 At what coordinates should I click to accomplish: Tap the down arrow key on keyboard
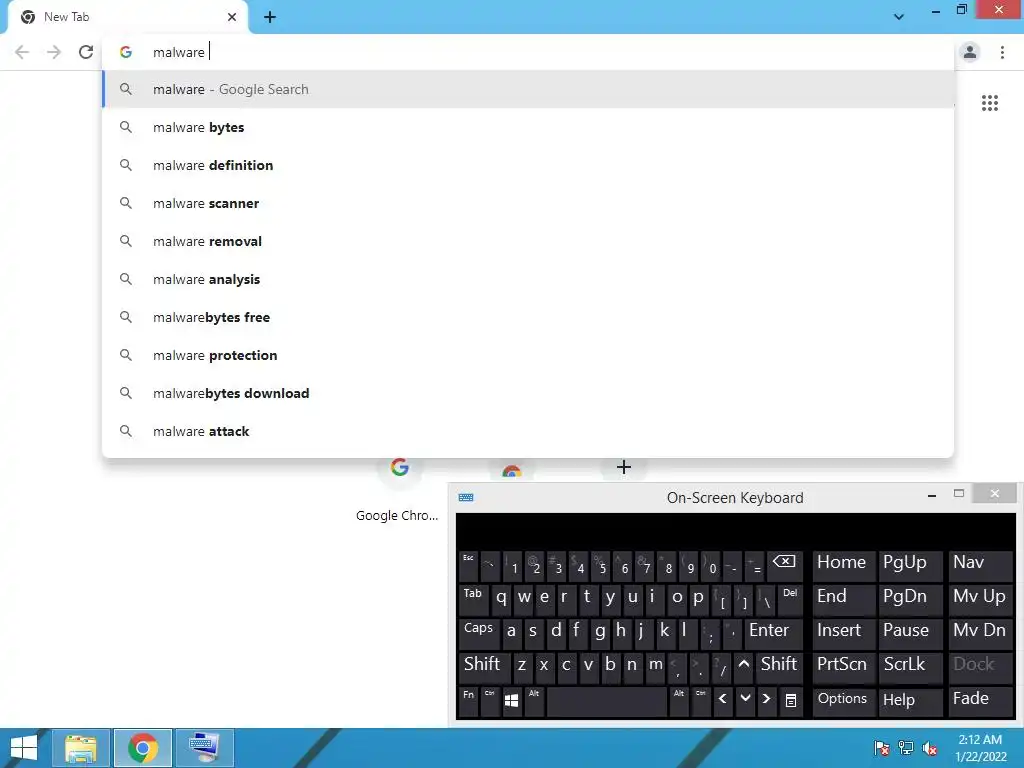pyautogui.click(x=745, y=701)
